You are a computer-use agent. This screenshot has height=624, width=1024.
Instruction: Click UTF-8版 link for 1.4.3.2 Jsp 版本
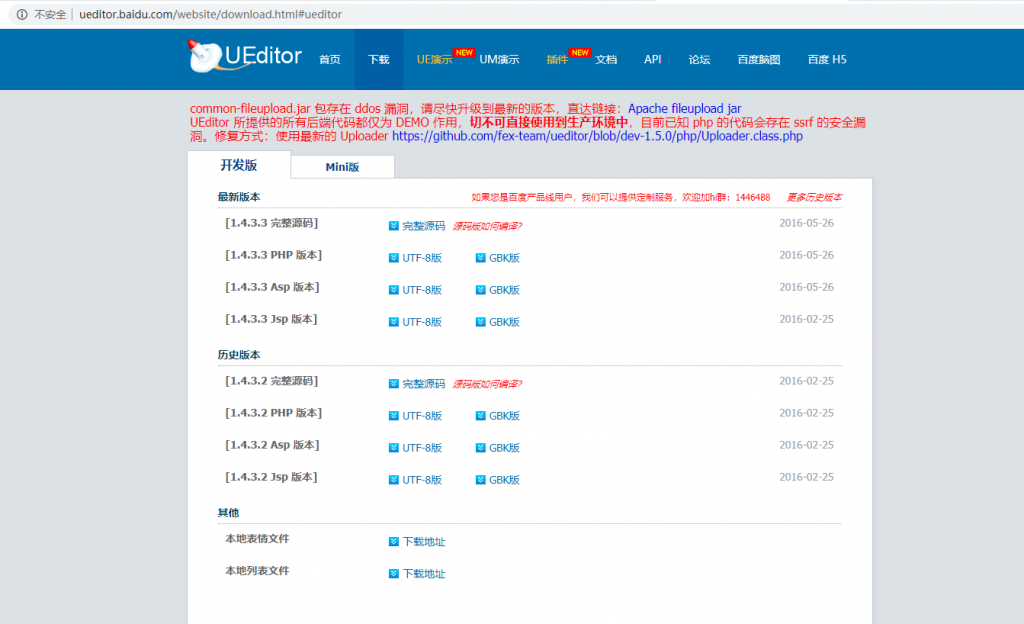[422, 480]
